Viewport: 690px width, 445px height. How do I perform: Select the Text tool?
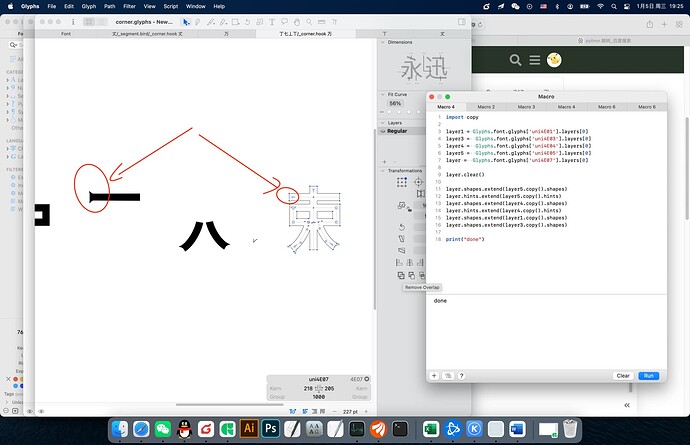[x=272, y=22]
